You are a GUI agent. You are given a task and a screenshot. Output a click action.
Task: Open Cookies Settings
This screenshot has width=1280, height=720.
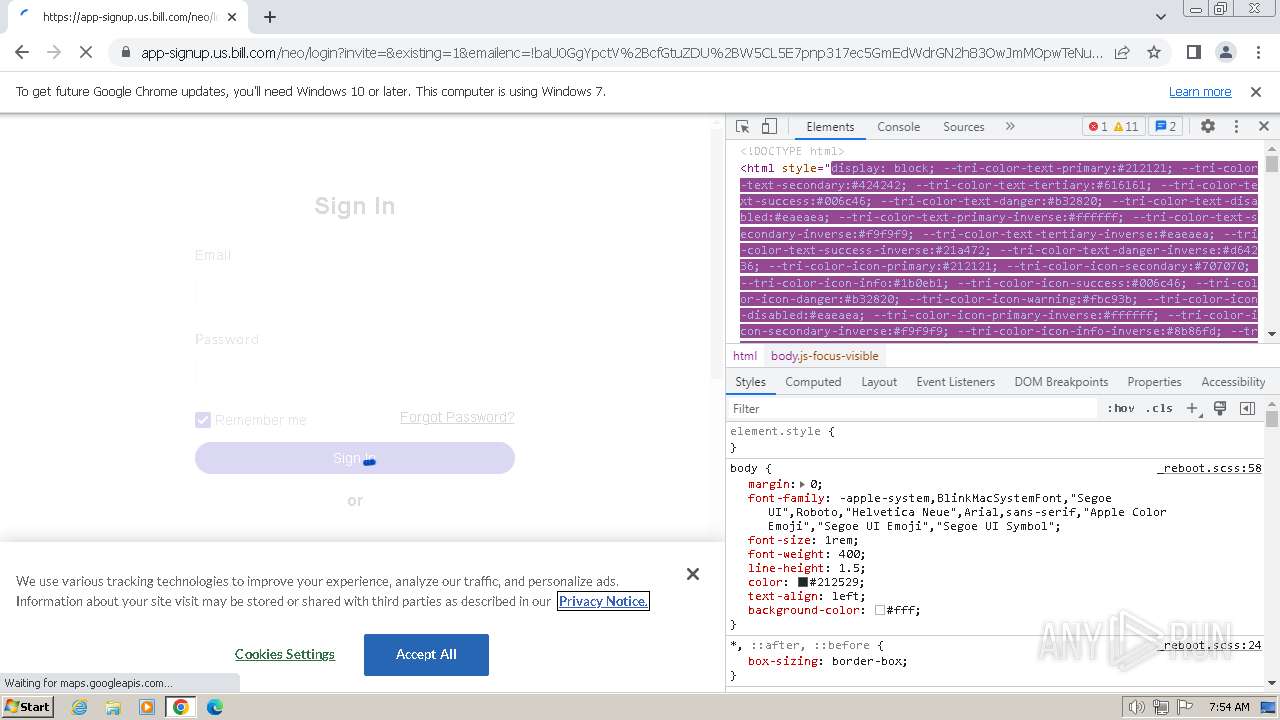click(x=285, y=654)
